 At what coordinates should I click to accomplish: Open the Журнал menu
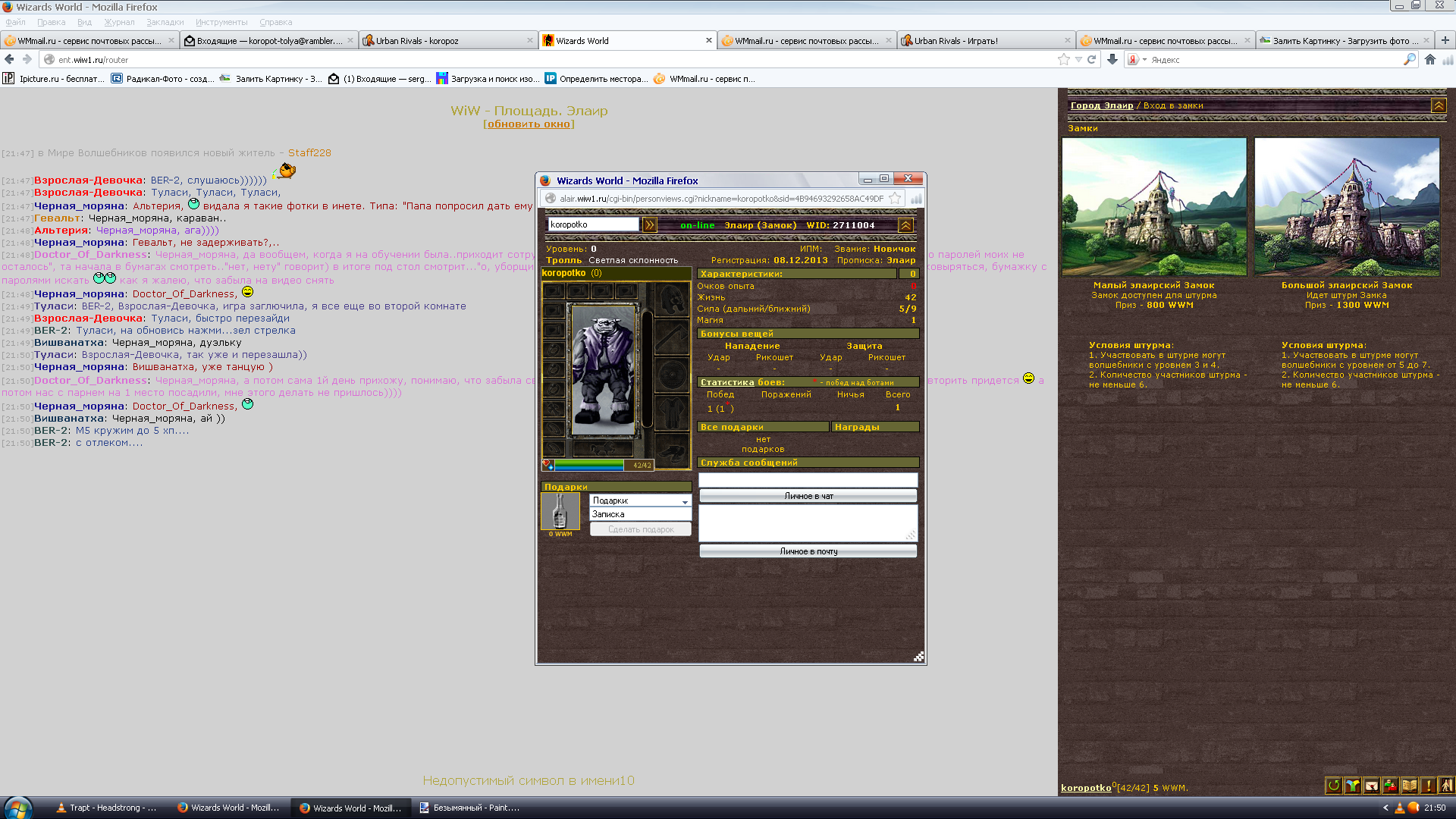119,22
